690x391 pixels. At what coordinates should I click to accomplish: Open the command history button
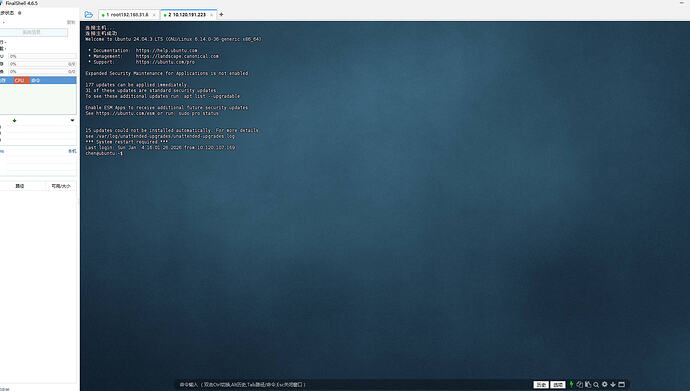point(541,384)
